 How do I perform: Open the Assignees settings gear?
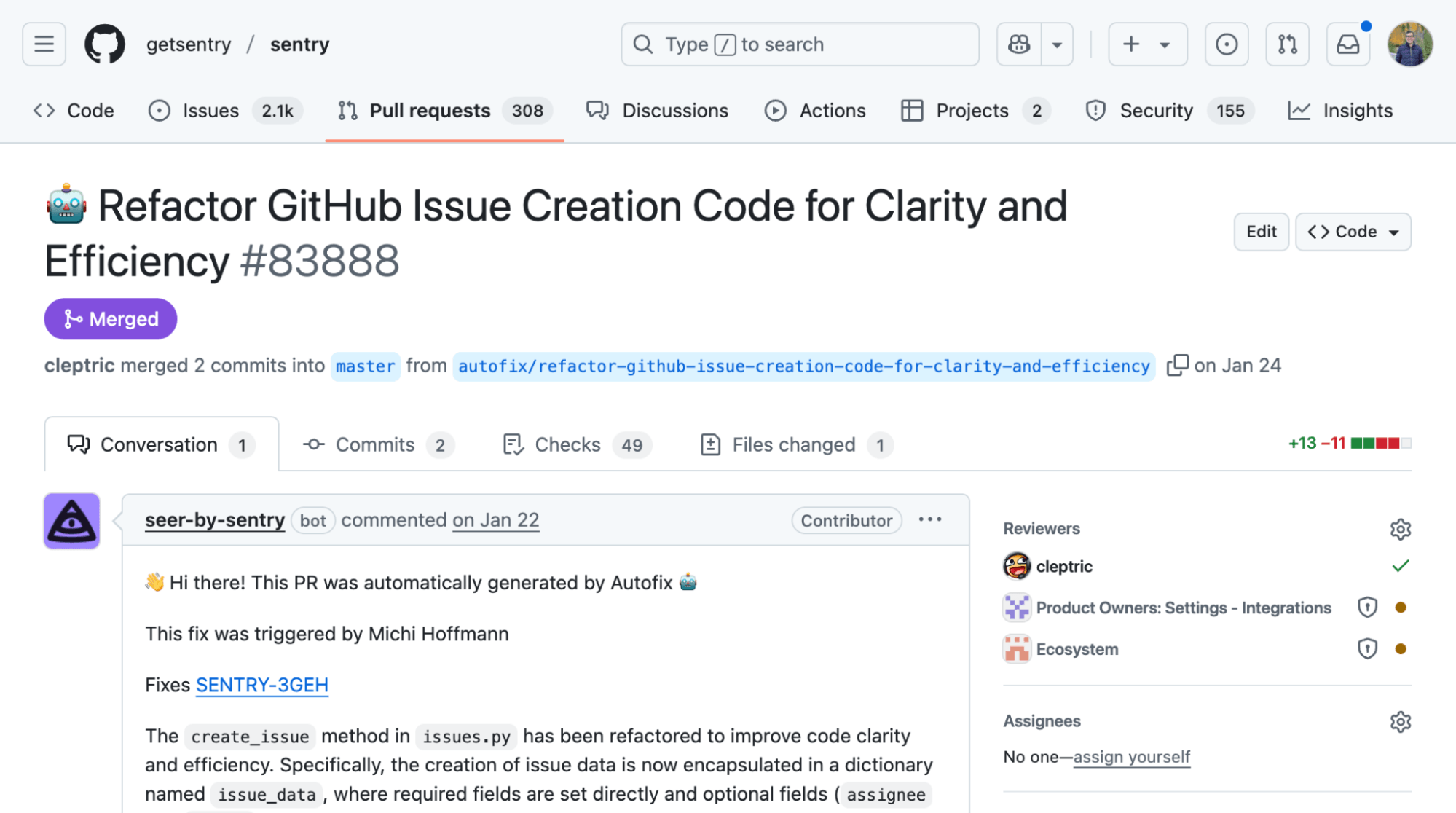click(x=1400, y=721)
